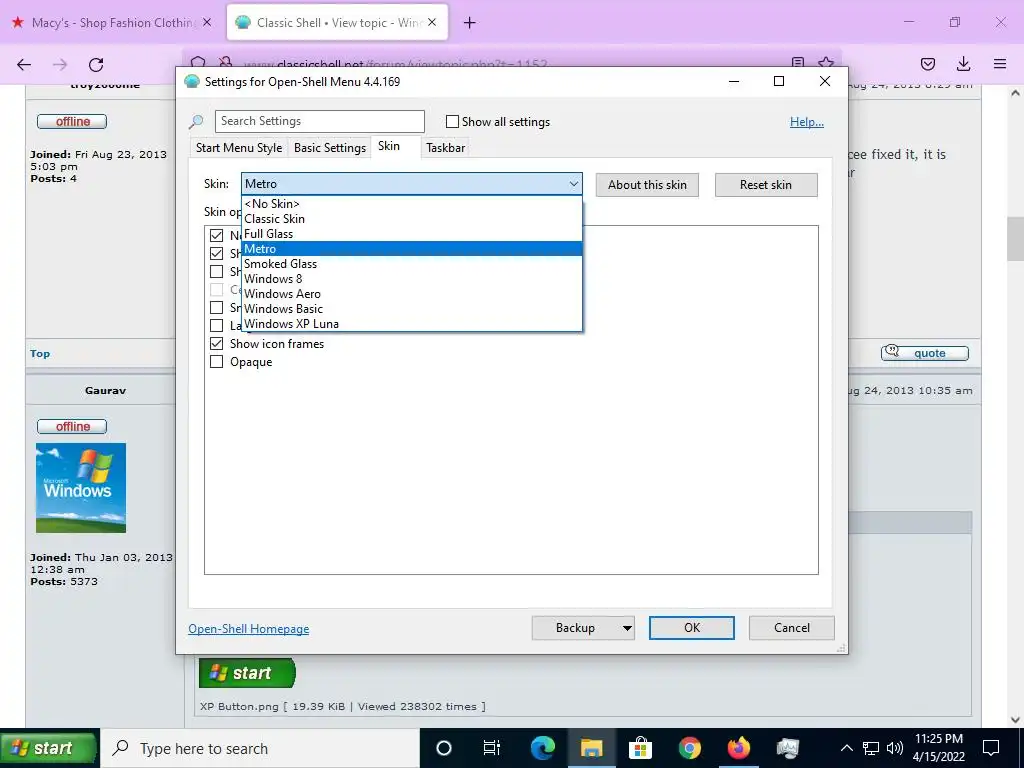Viewport: 1024px width, 768px height.
Task: Toggle second checked skin option checkbox
Action: pos(217,253)
